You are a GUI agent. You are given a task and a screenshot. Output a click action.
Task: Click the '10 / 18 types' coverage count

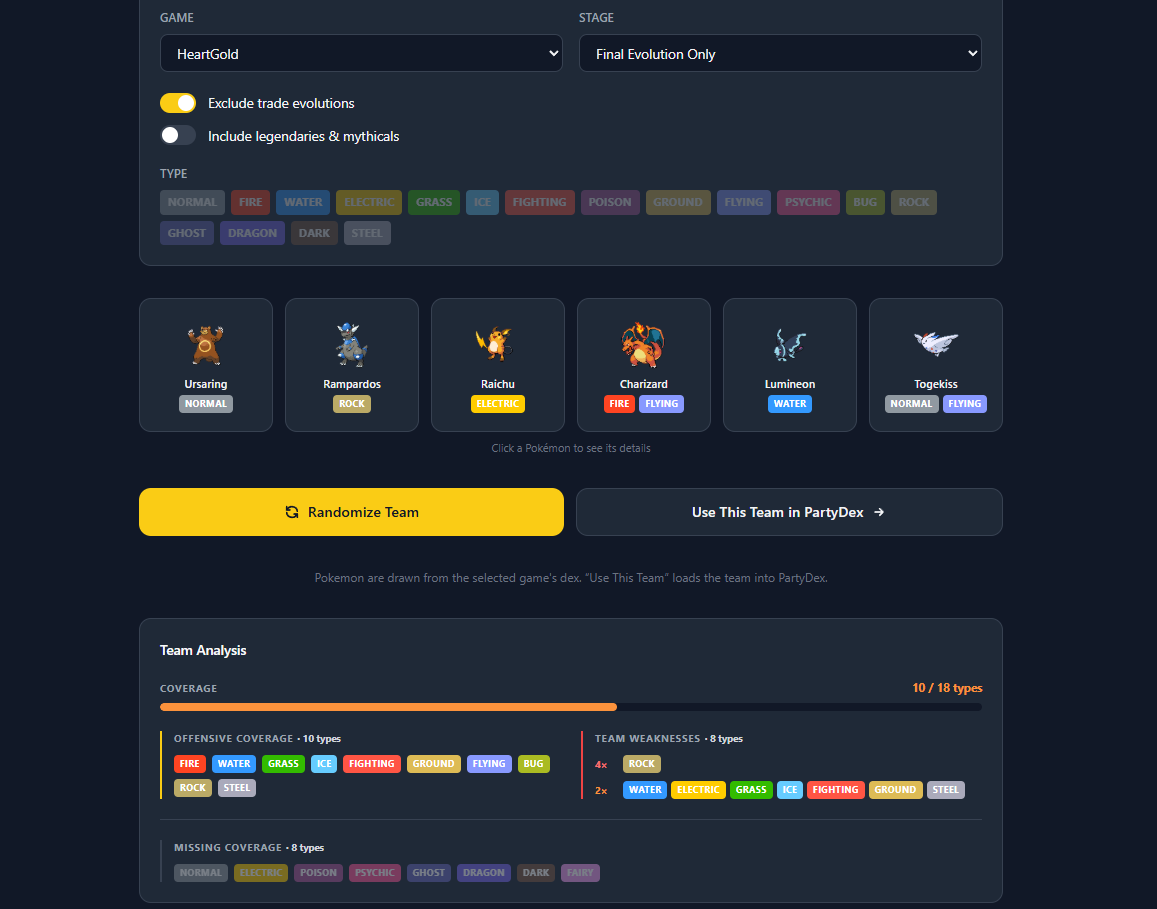tap(947, 688)
